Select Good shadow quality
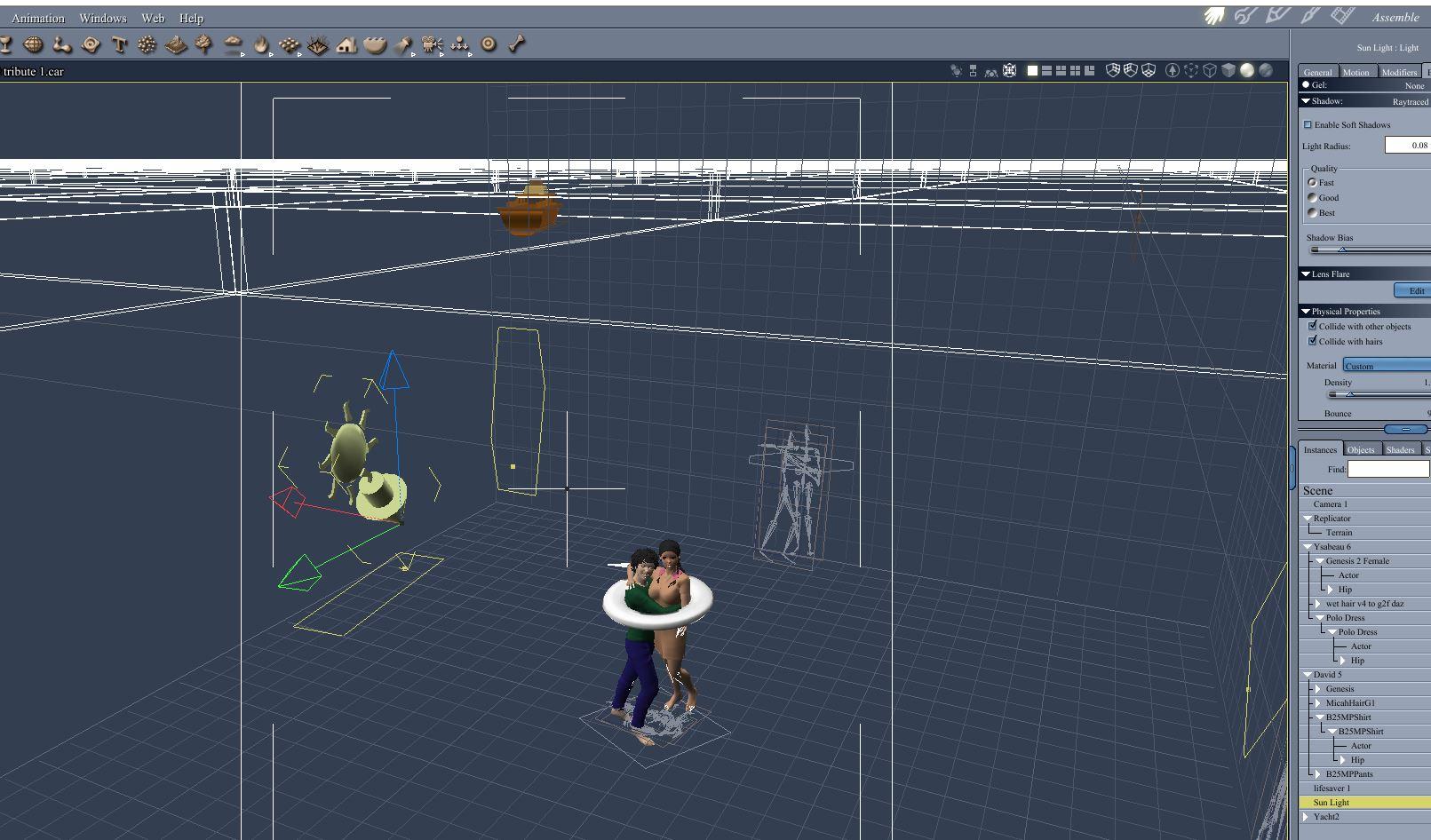Image resolution: width=1431 pixels, height=840 pixels. coord(1312,197)
